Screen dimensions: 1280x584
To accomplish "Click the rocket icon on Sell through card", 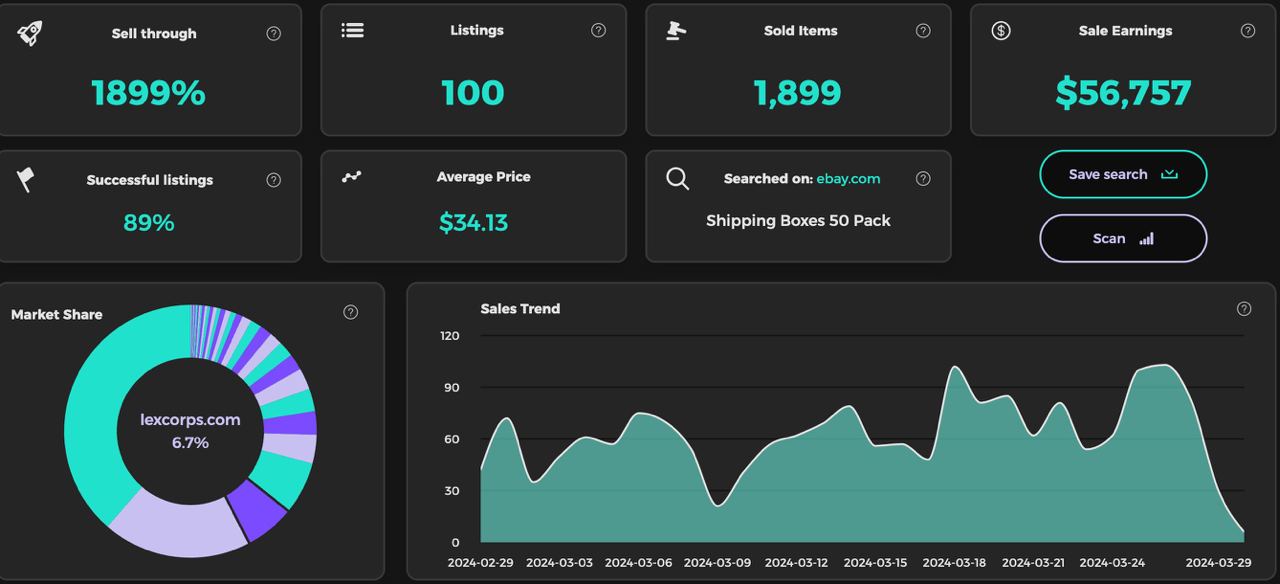I will click(x=30, y=33).
